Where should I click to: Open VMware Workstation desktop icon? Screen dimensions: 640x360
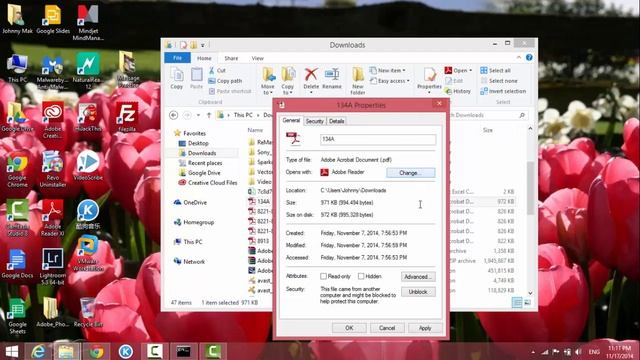(x=88, y=253)
